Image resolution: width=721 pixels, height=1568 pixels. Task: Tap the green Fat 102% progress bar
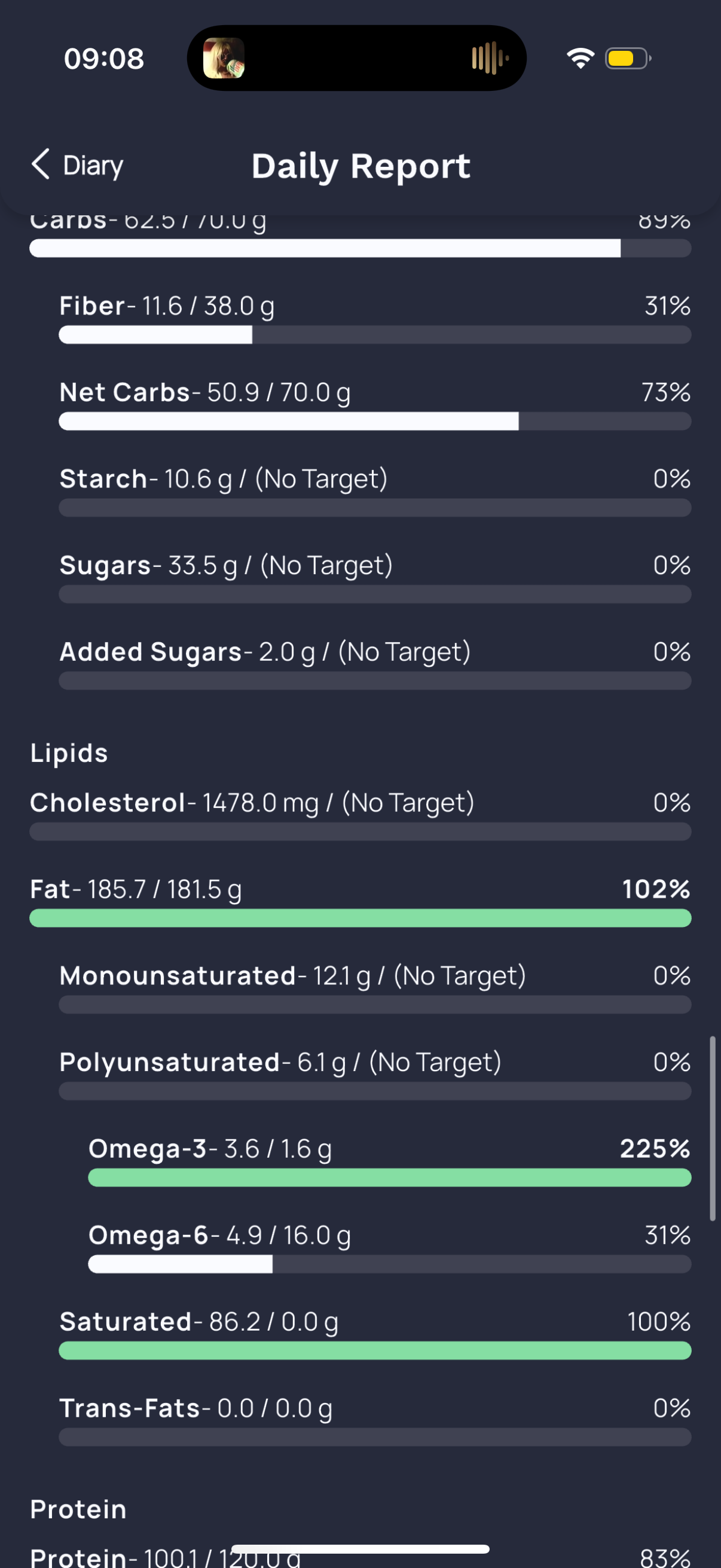point(360,918)
